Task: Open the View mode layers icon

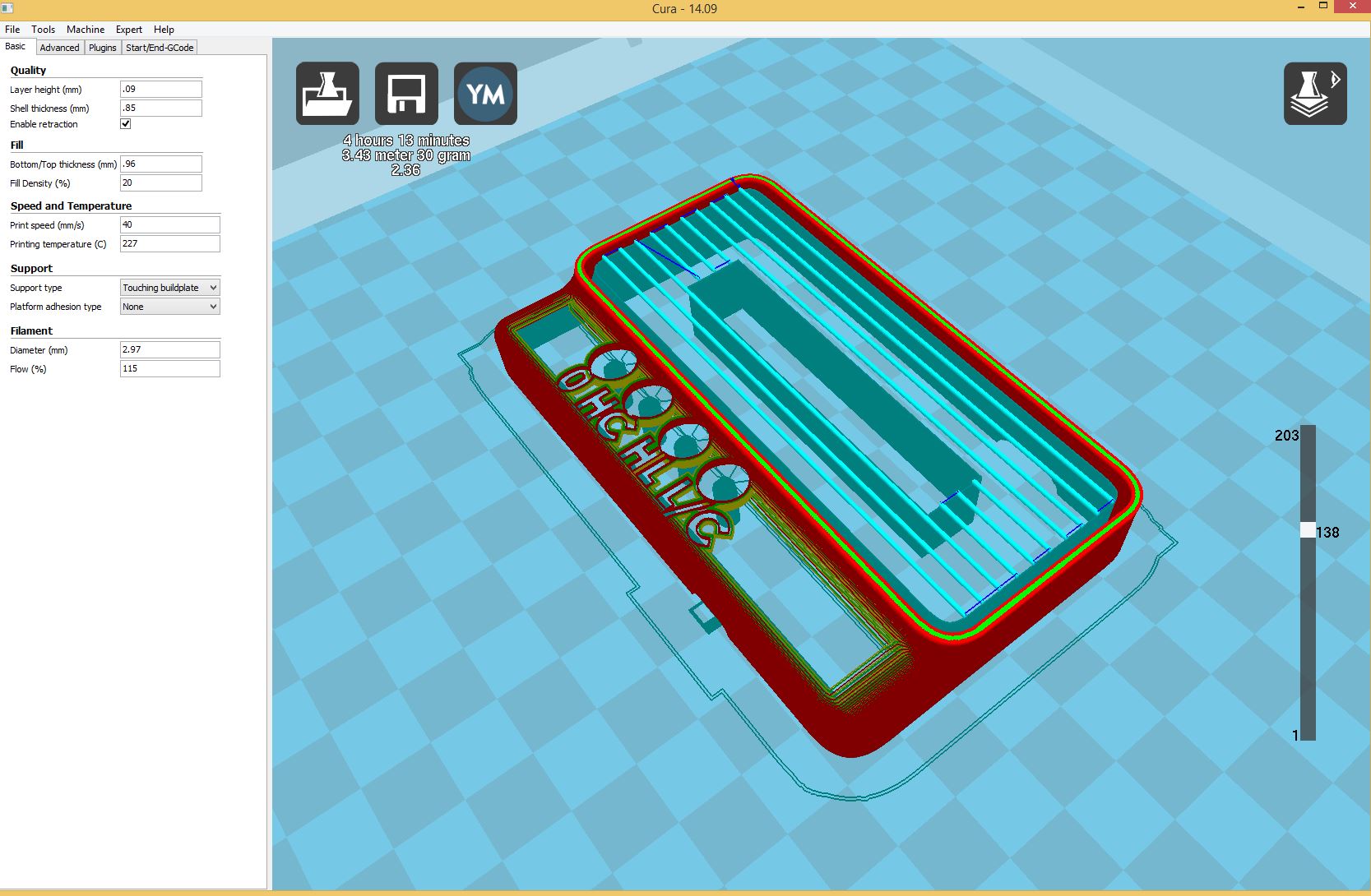Action: tap(1315, 94)
